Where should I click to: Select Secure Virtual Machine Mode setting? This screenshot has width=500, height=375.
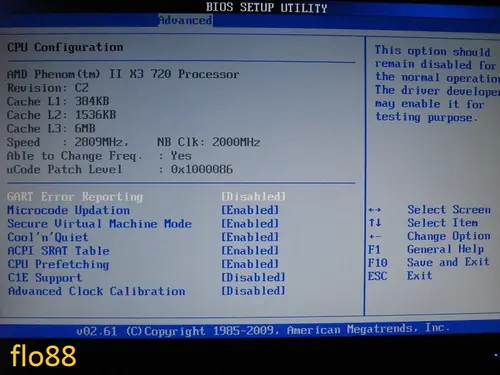pyautogui.click(x=99, y=224)
